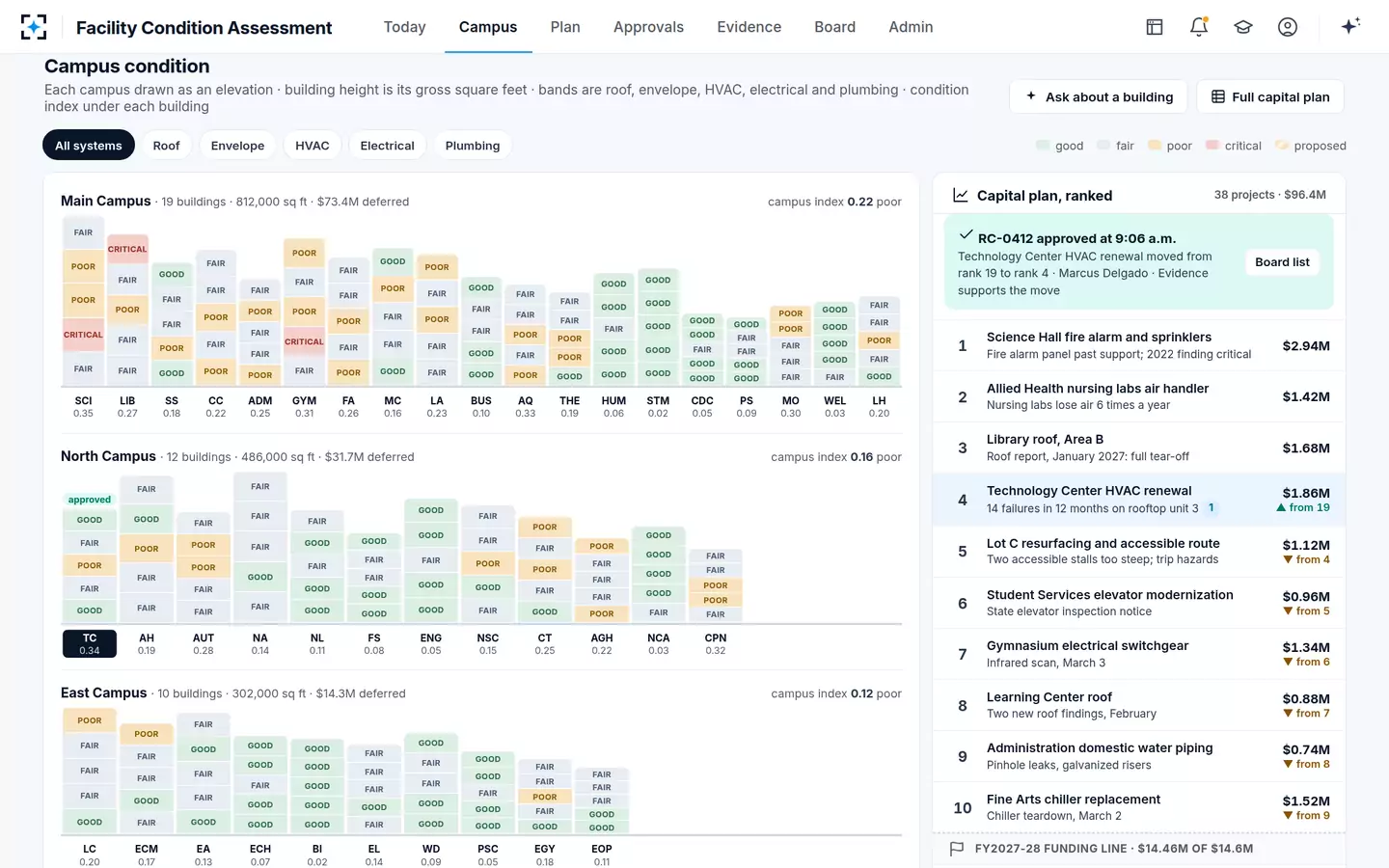Switch to the Today tab
Image resolution: width=1389 pixels, height=868 pixels.
click(404, 27)
